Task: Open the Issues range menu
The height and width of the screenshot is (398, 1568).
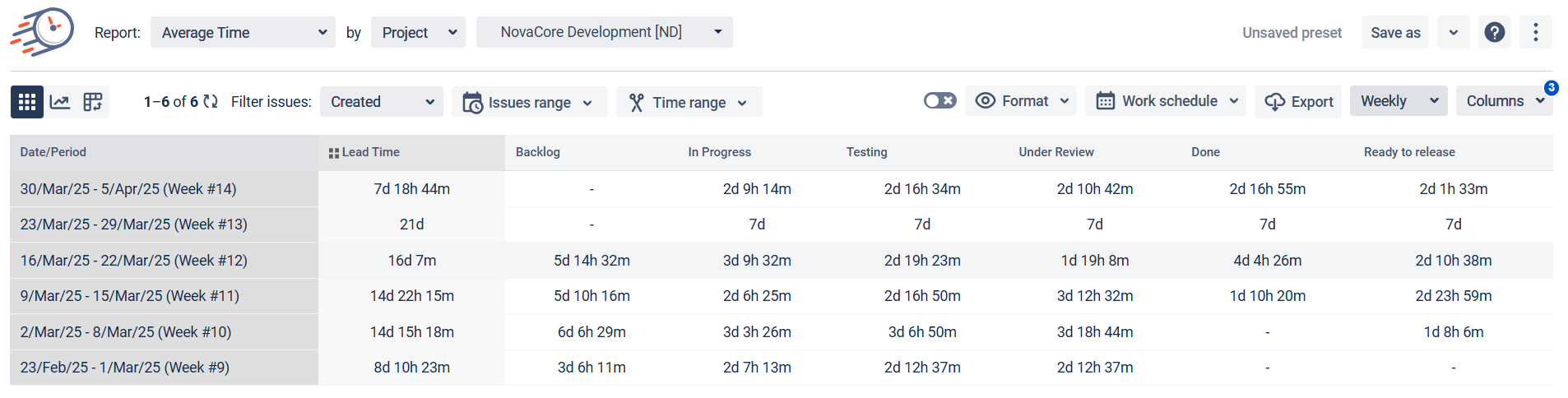Action: [529, 103]
